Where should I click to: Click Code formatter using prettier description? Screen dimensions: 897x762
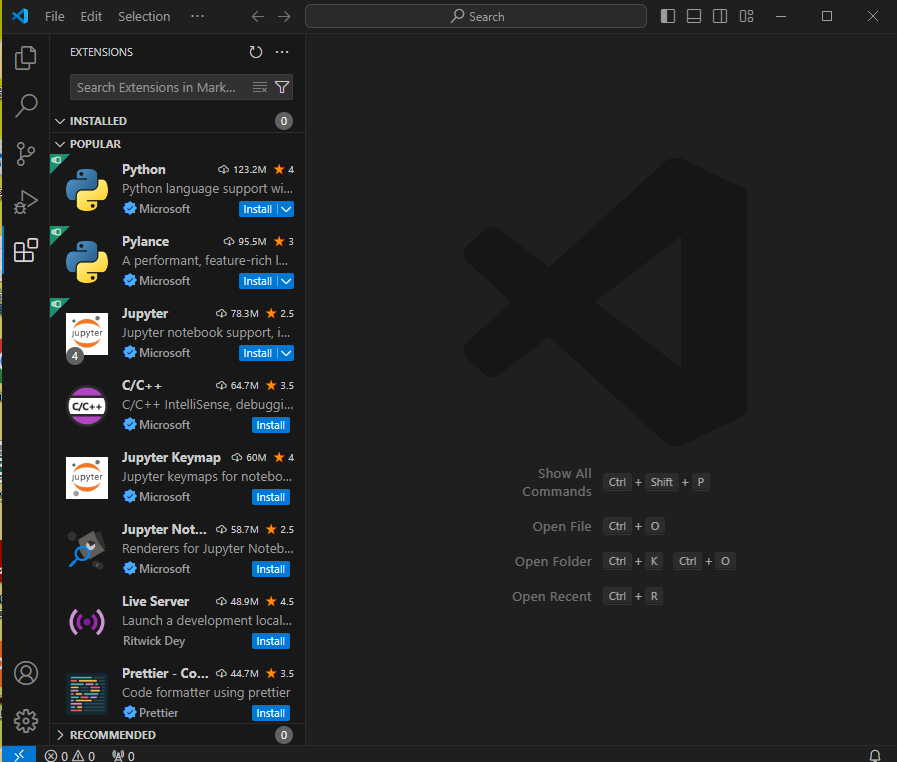point(206,693)
